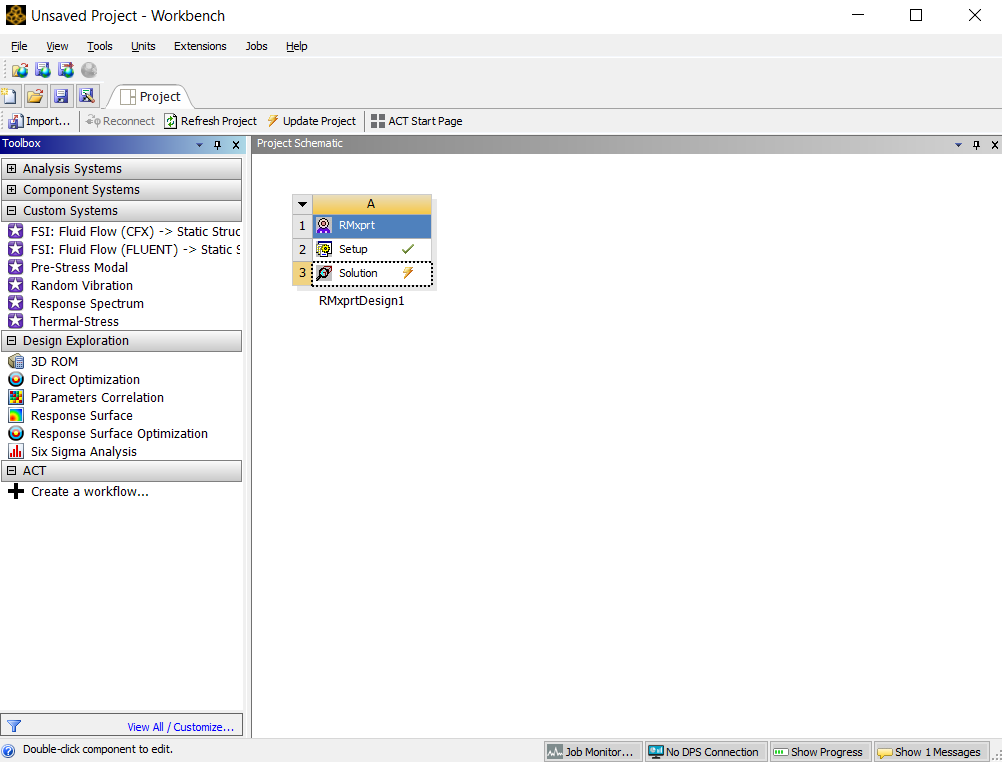Open Job Monitor... in status bar
Screen dimensions: 1002x762
pyautogui.click(x=592, y=752)
